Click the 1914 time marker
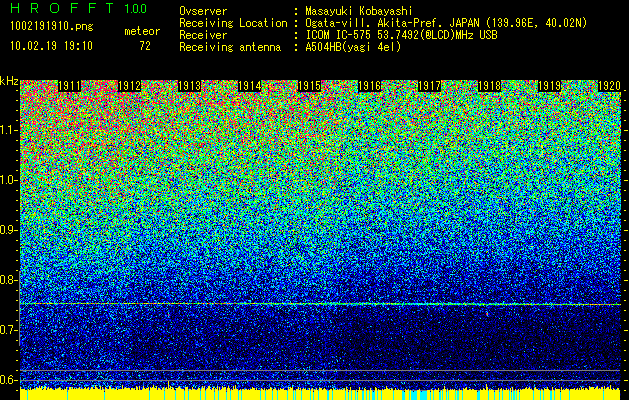 point(250,86)
